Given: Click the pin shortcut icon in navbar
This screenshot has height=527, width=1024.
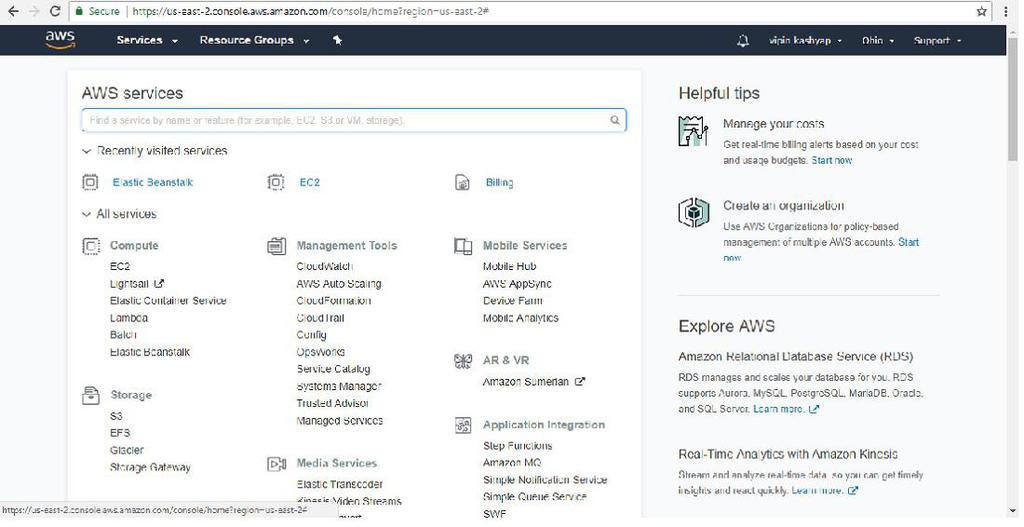Looking at the screenshot, I should click(338, 40).
